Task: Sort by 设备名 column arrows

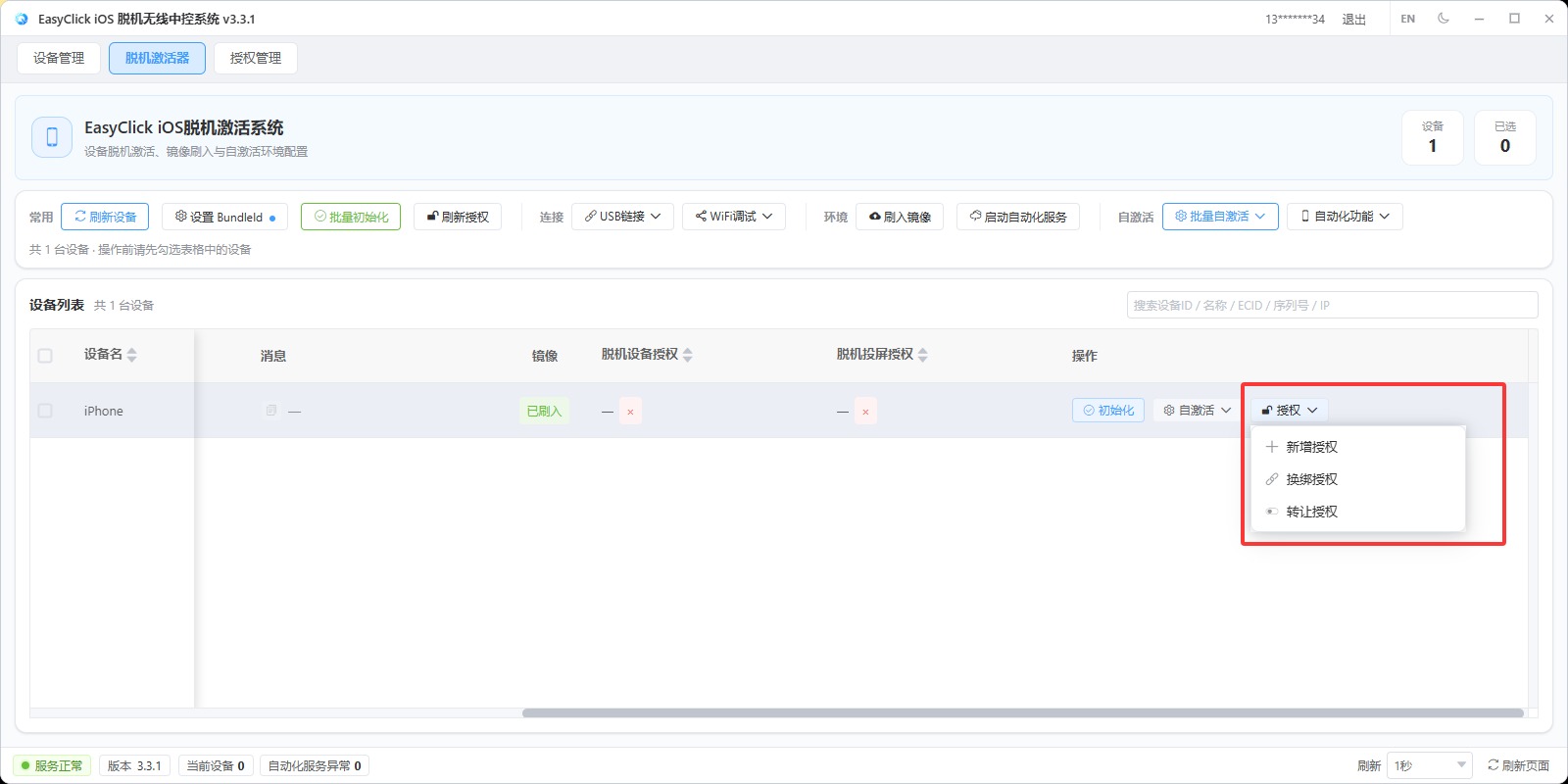Action: click(132, 355)
